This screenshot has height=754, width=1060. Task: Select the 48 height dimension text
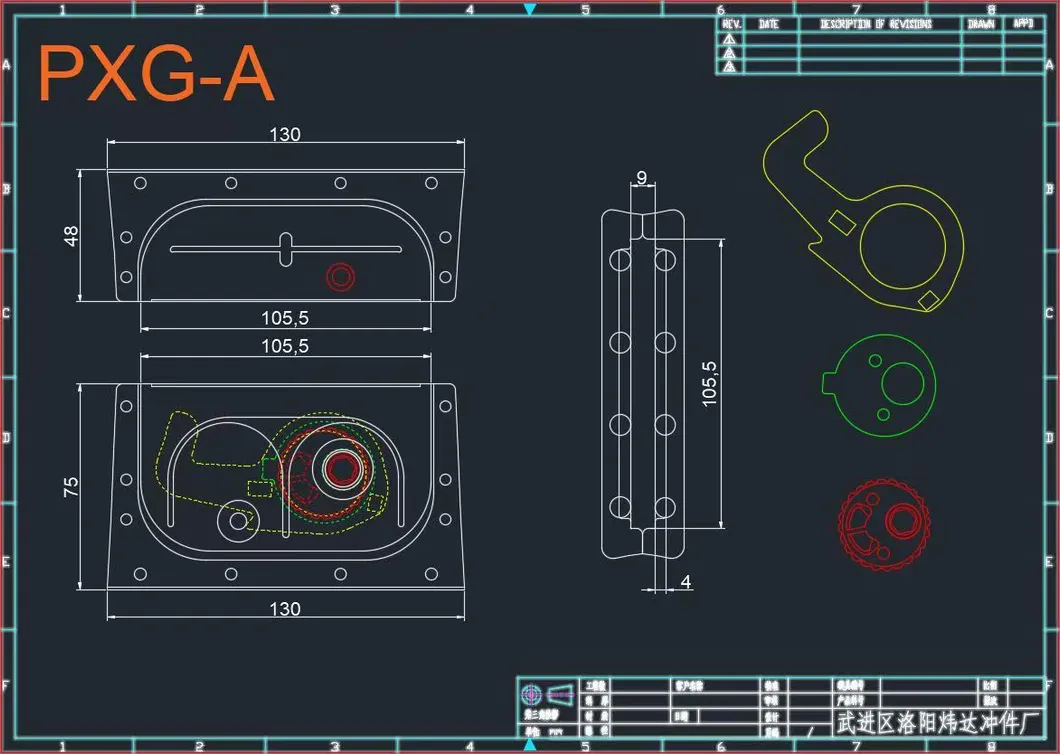point(71,236)
